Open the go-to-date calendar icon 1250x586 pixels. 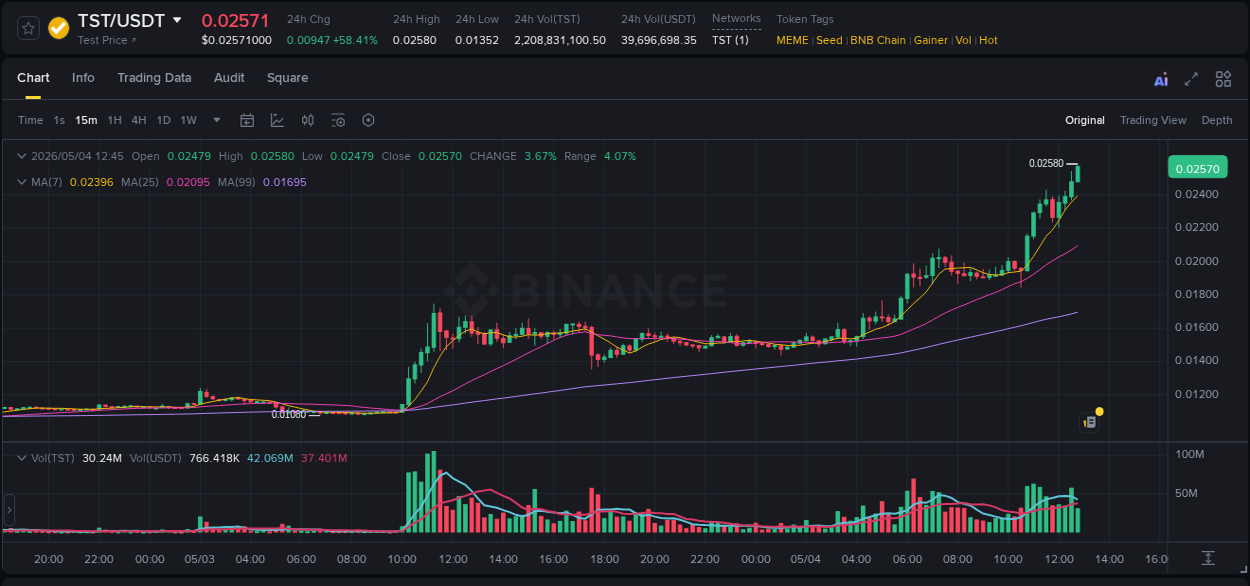click(247, 120)
